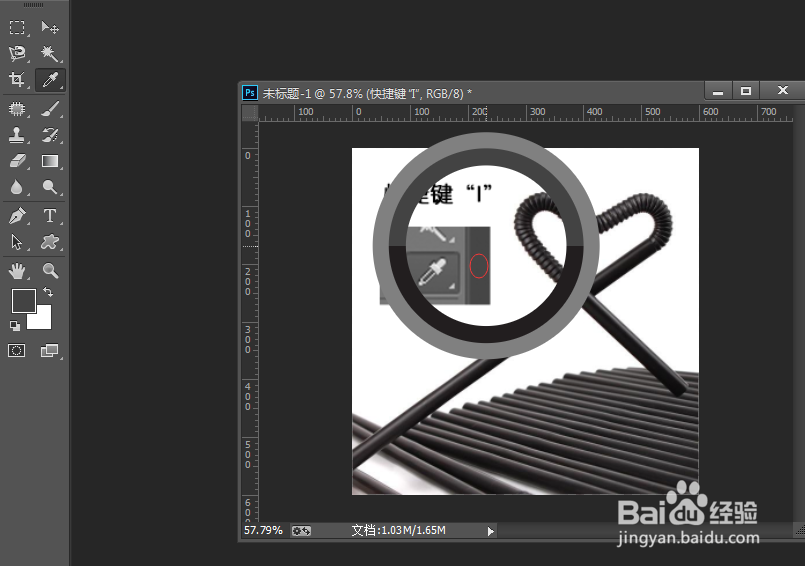
Task: Minimize the document window
Action: click(718, 91)
